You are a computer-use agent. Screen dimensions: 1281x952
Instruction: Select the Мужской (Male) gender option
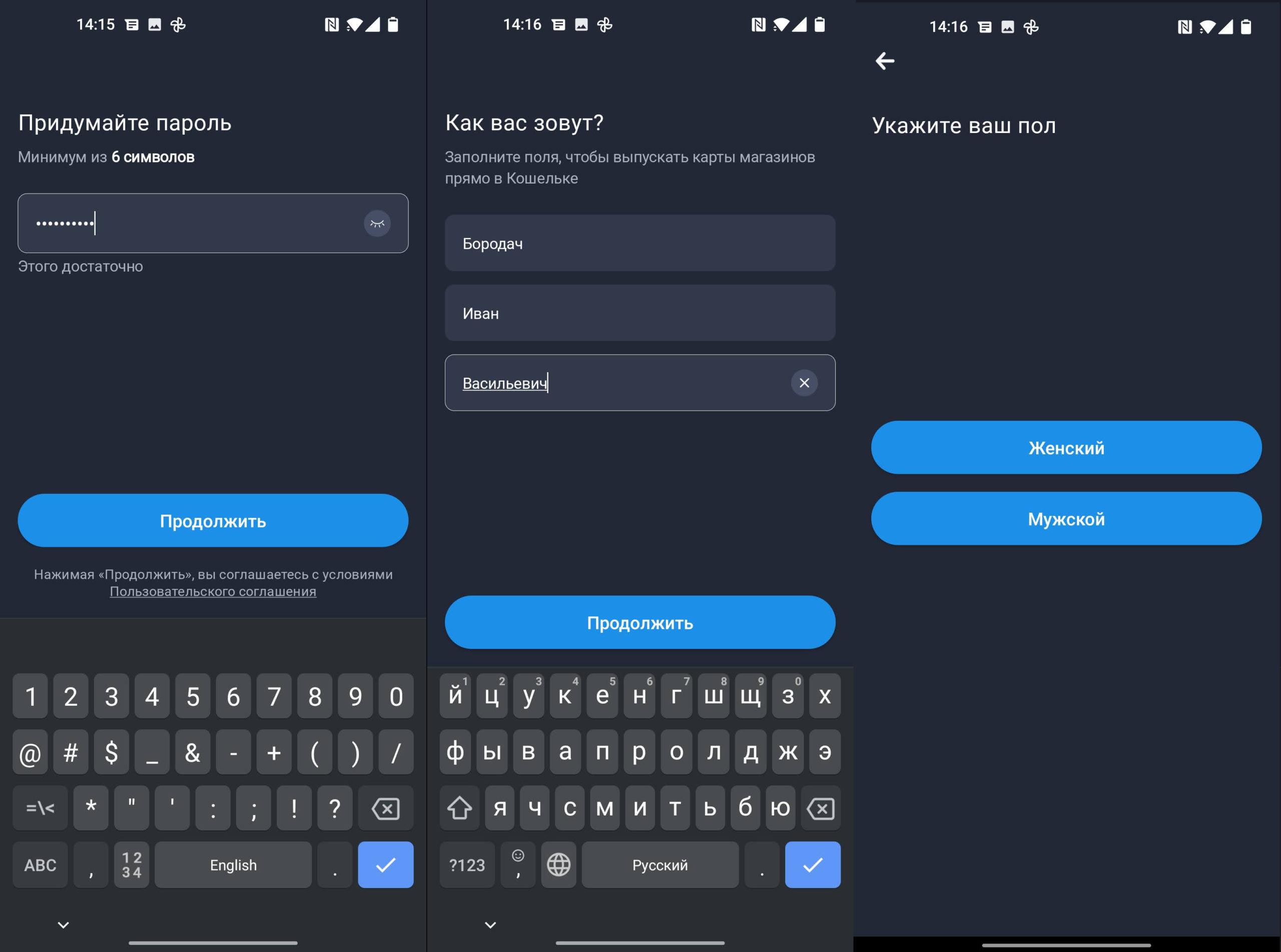click(1067, 519)
